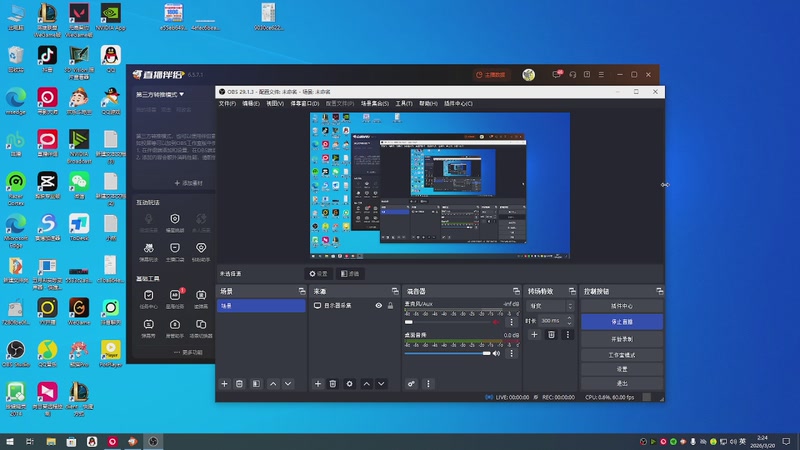
Task: Open user avatar in companion title bar
Action: (529, 74)
